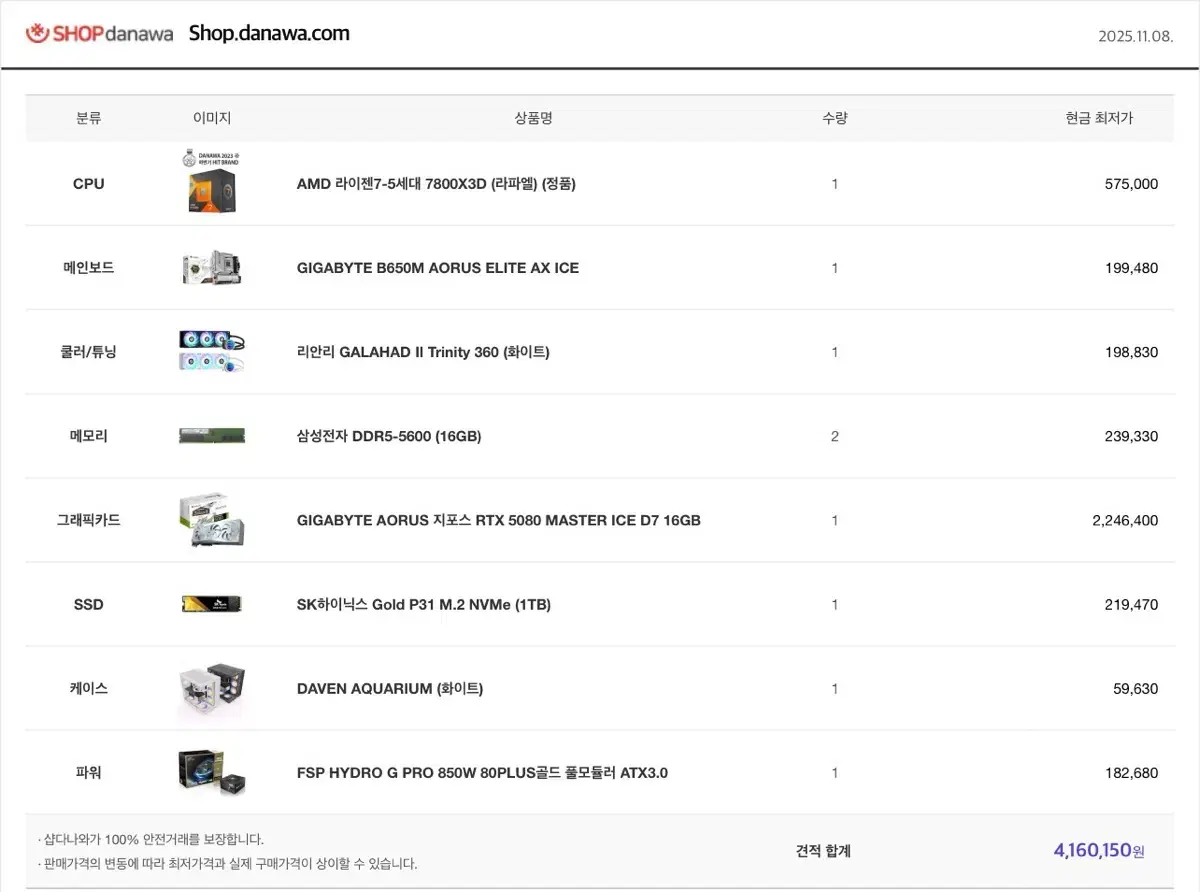1200x892 pixels.
Task: Open product DAVEN AQUARIUM (화이트)
Action: [390, 688]
